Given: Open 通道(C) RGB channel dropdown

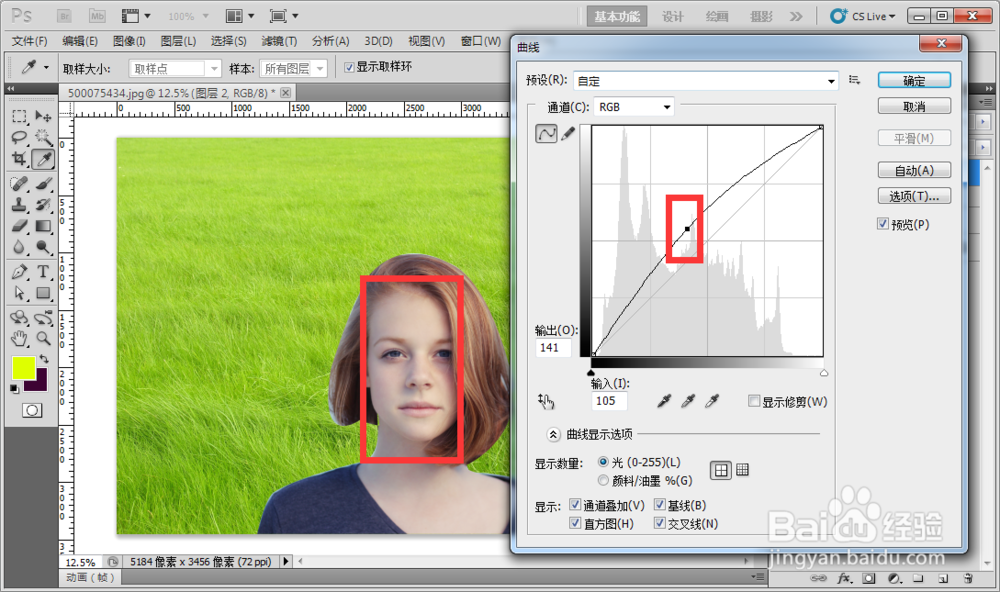Looking at the screenshot, I should tap(633, 107).
